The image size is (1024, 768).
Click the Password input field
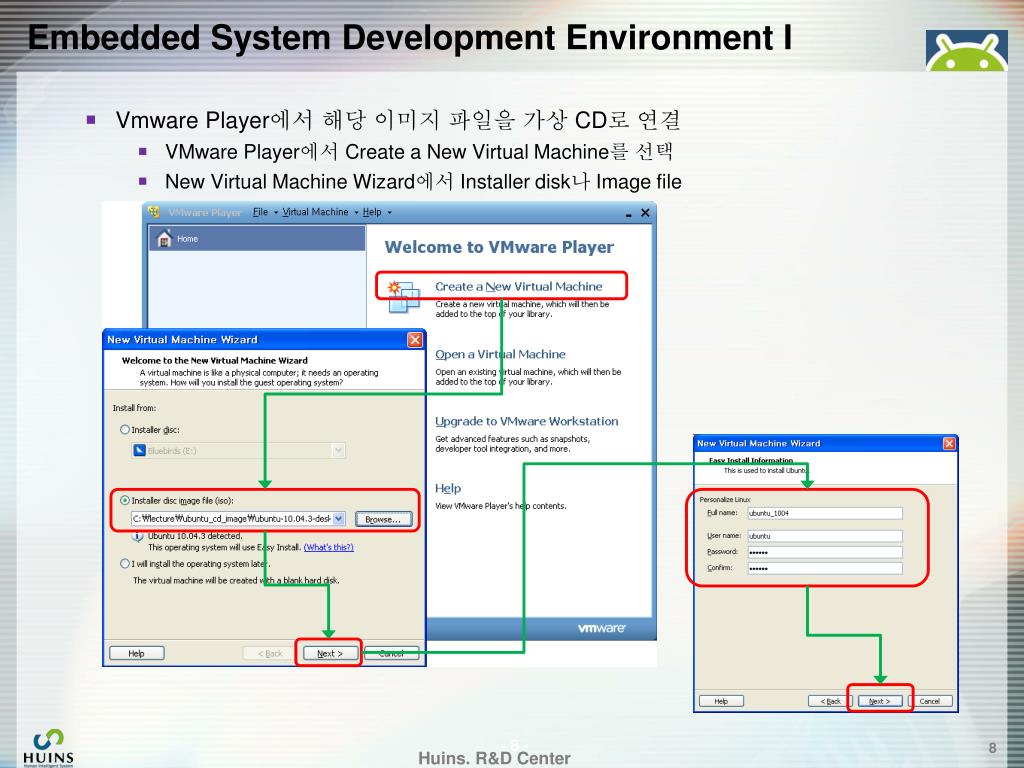[x=825, y=552]
